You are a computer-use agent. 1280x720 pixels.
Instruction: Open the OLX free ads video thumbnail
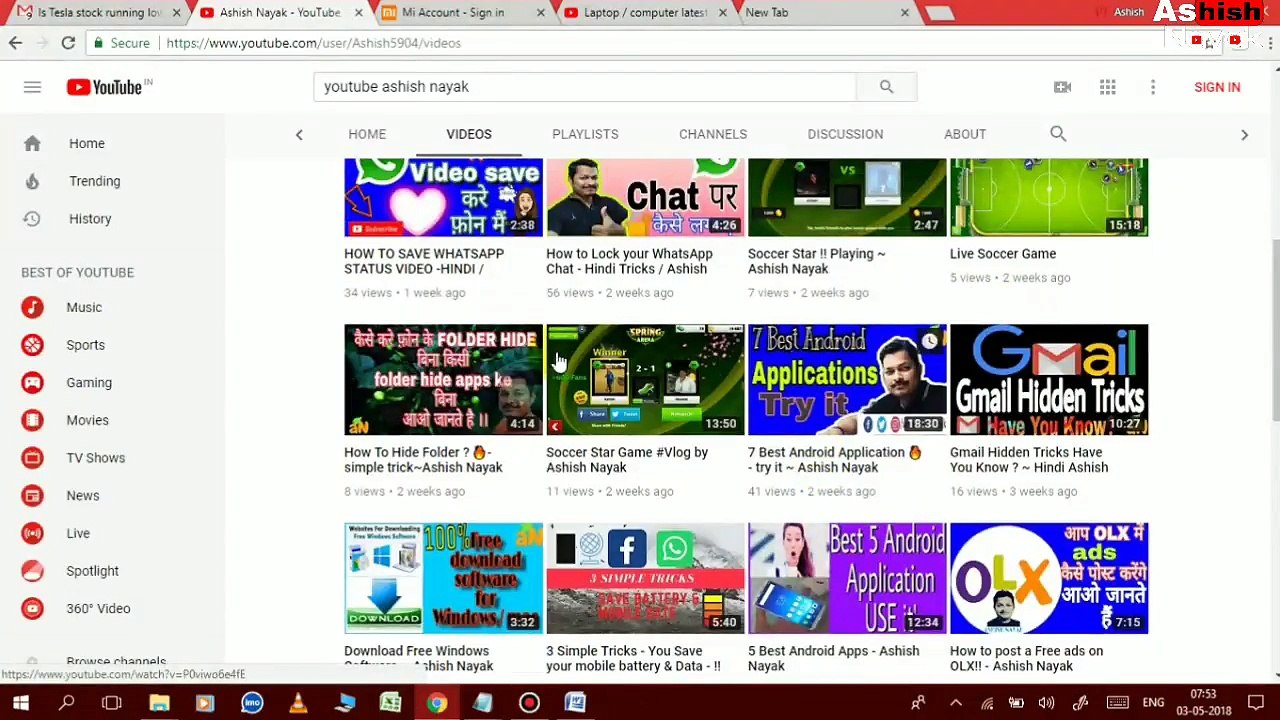(x=1049, y=578)
